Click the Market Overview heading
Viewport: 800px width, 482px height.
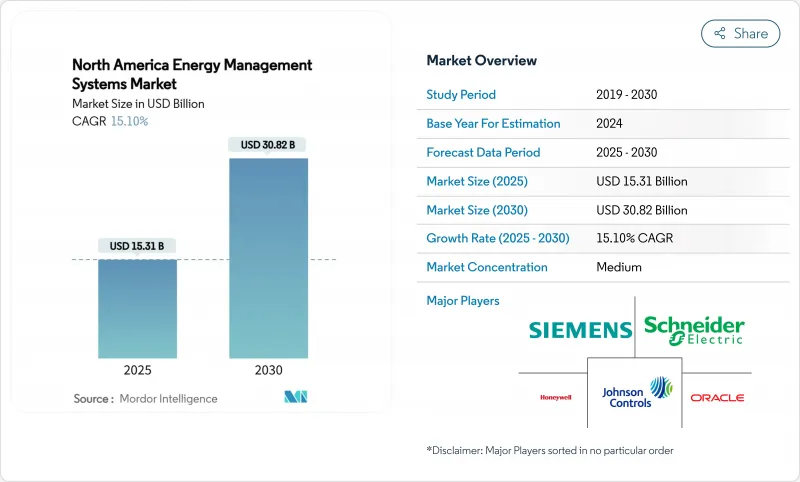481,61
